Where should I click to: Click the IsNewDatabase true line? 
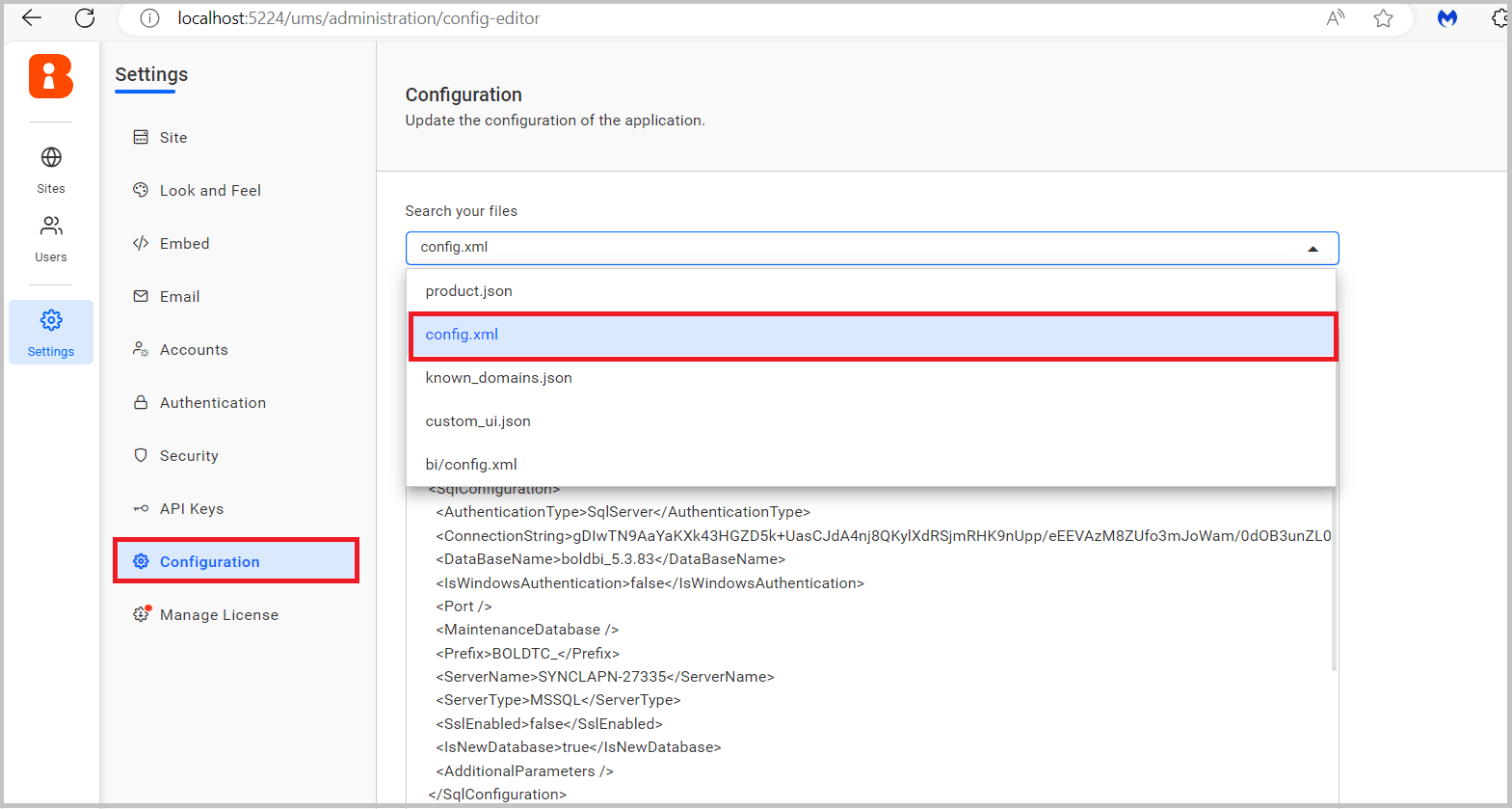click(578, 747)
